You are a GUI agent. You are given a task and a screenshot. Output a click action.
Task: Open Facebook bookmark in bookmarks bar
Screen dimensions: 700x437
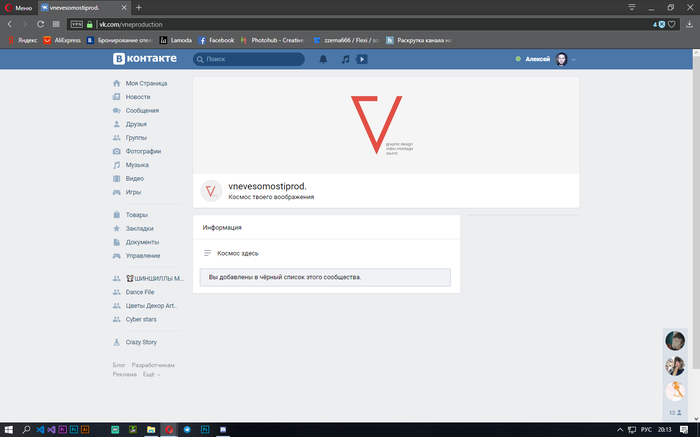pos(216,41)
